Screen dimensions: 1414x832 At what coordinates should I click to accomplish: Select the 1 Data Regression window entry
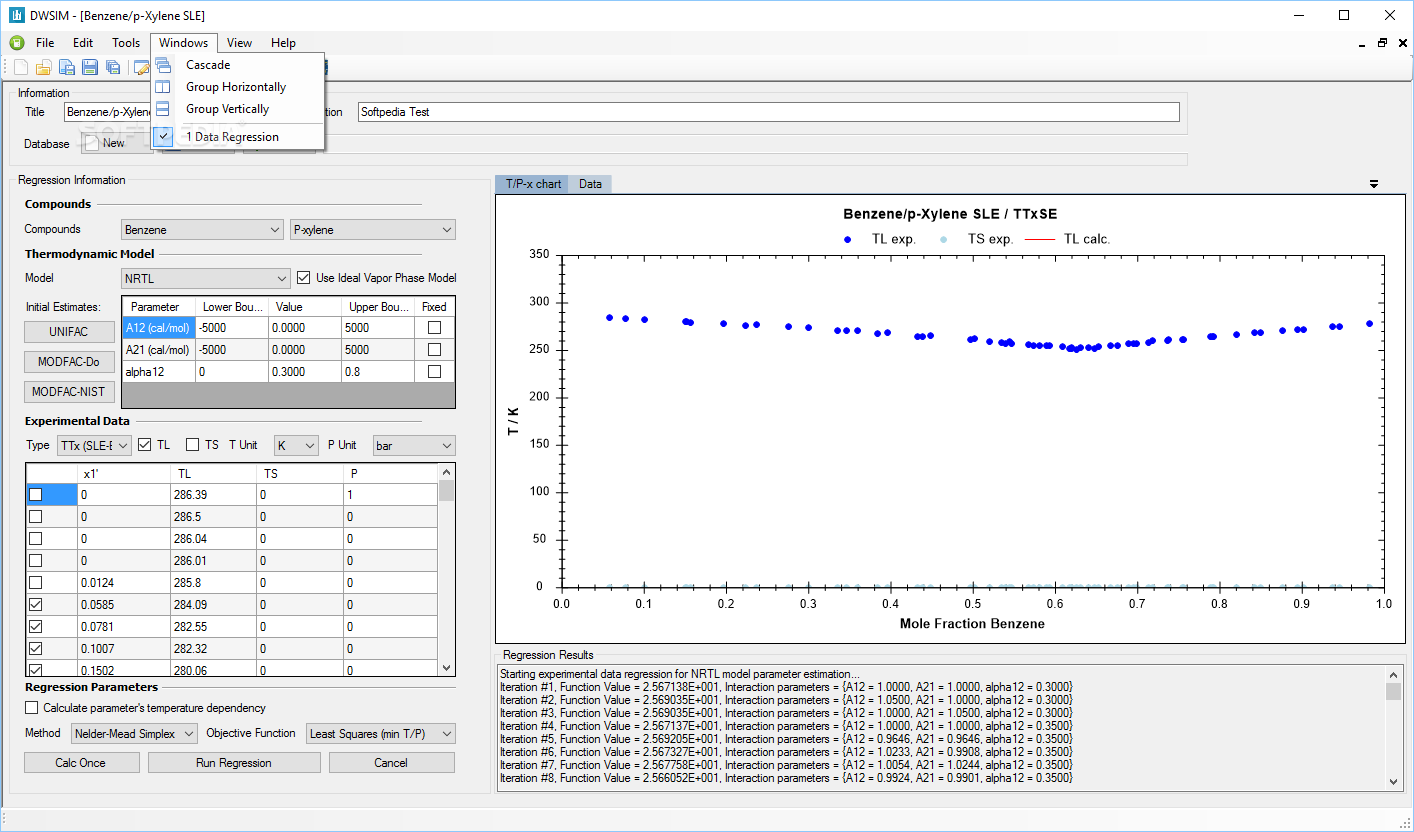[x=238, y=137]
